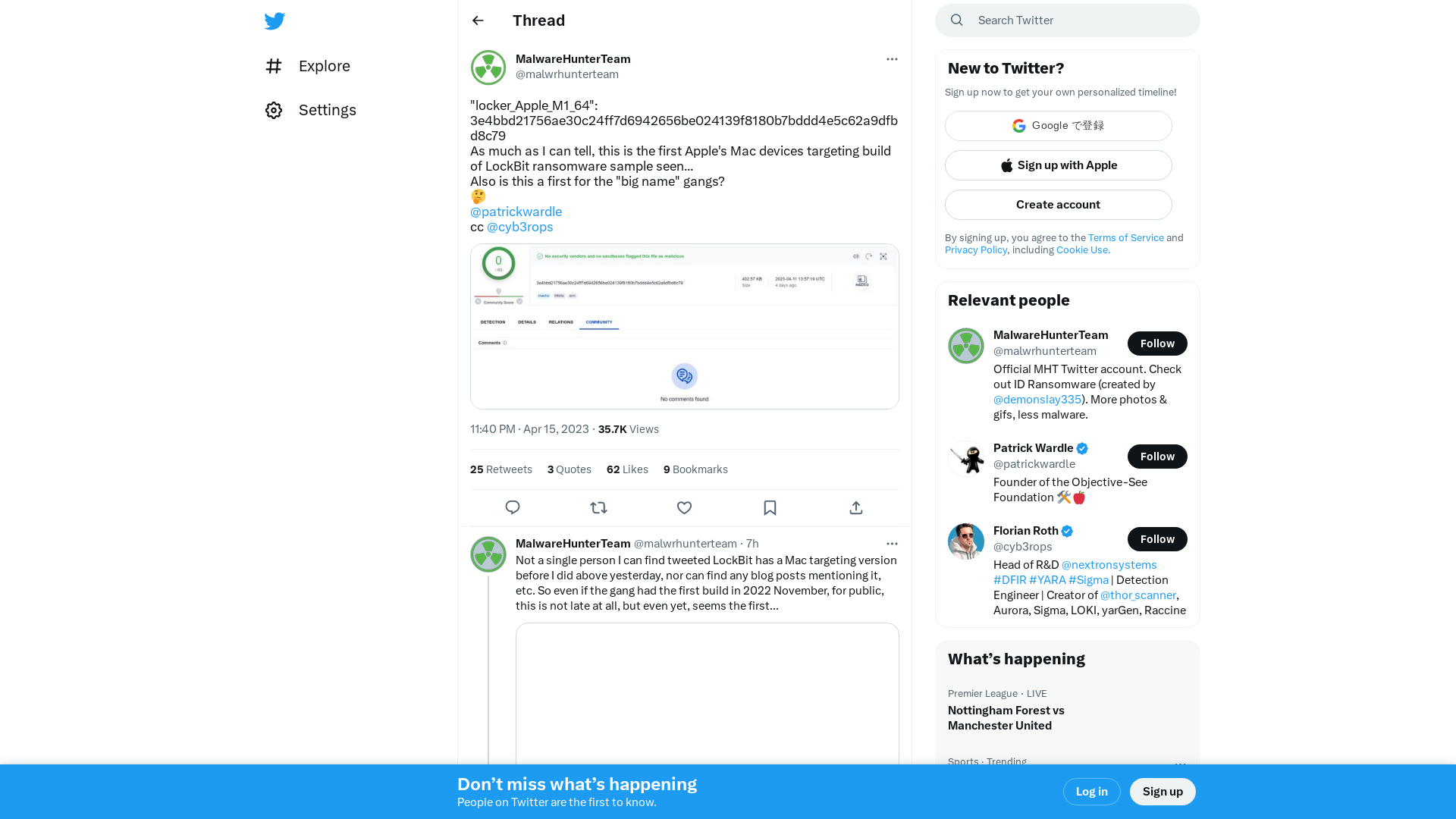1456x819 pixels.
Task: Click the share/upload icon on the tweet
Action: point(855,507)
